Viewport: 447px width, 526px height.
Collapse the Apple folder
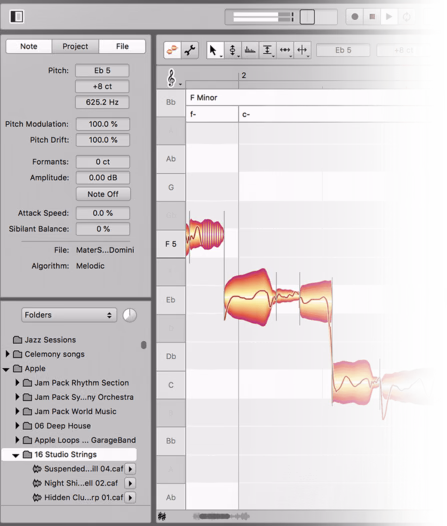(6, 369)
